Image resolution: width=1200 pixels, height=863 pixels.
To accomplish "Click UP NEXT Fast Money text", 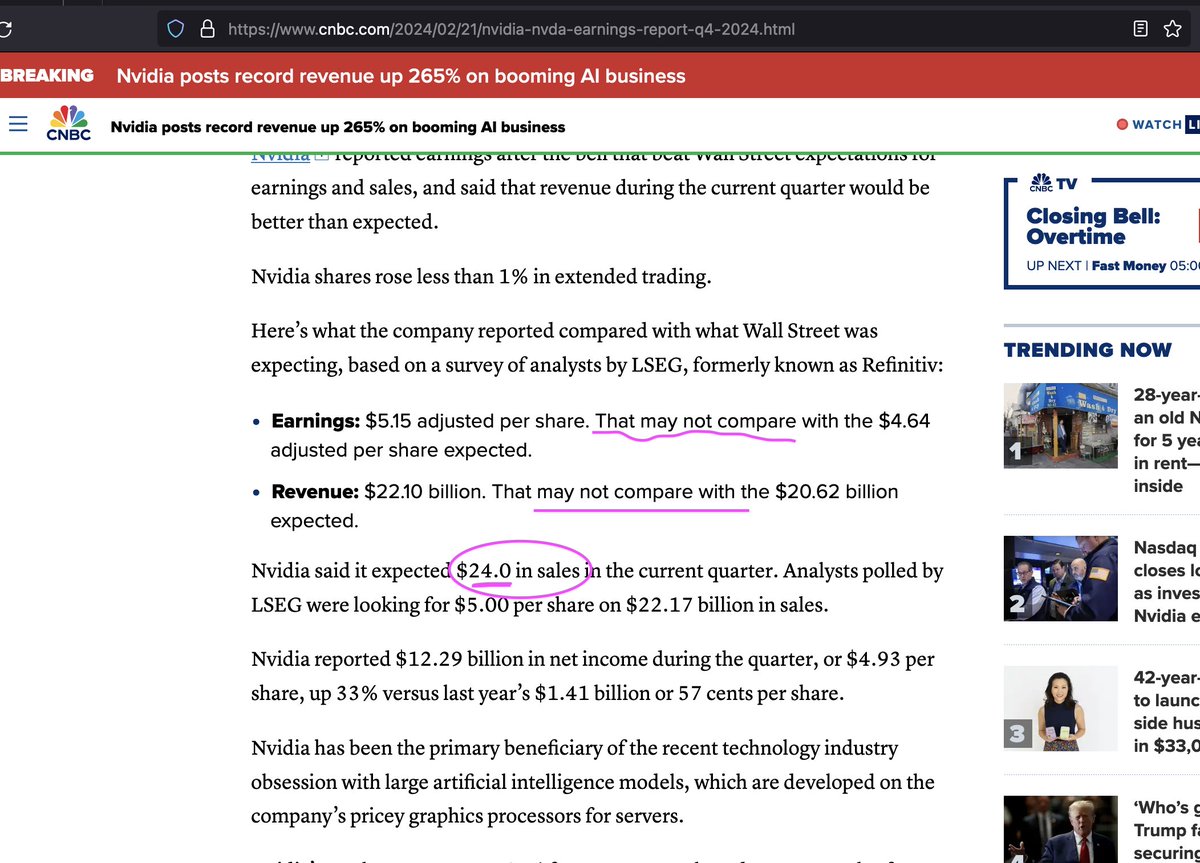I will tap(1112, 266).
